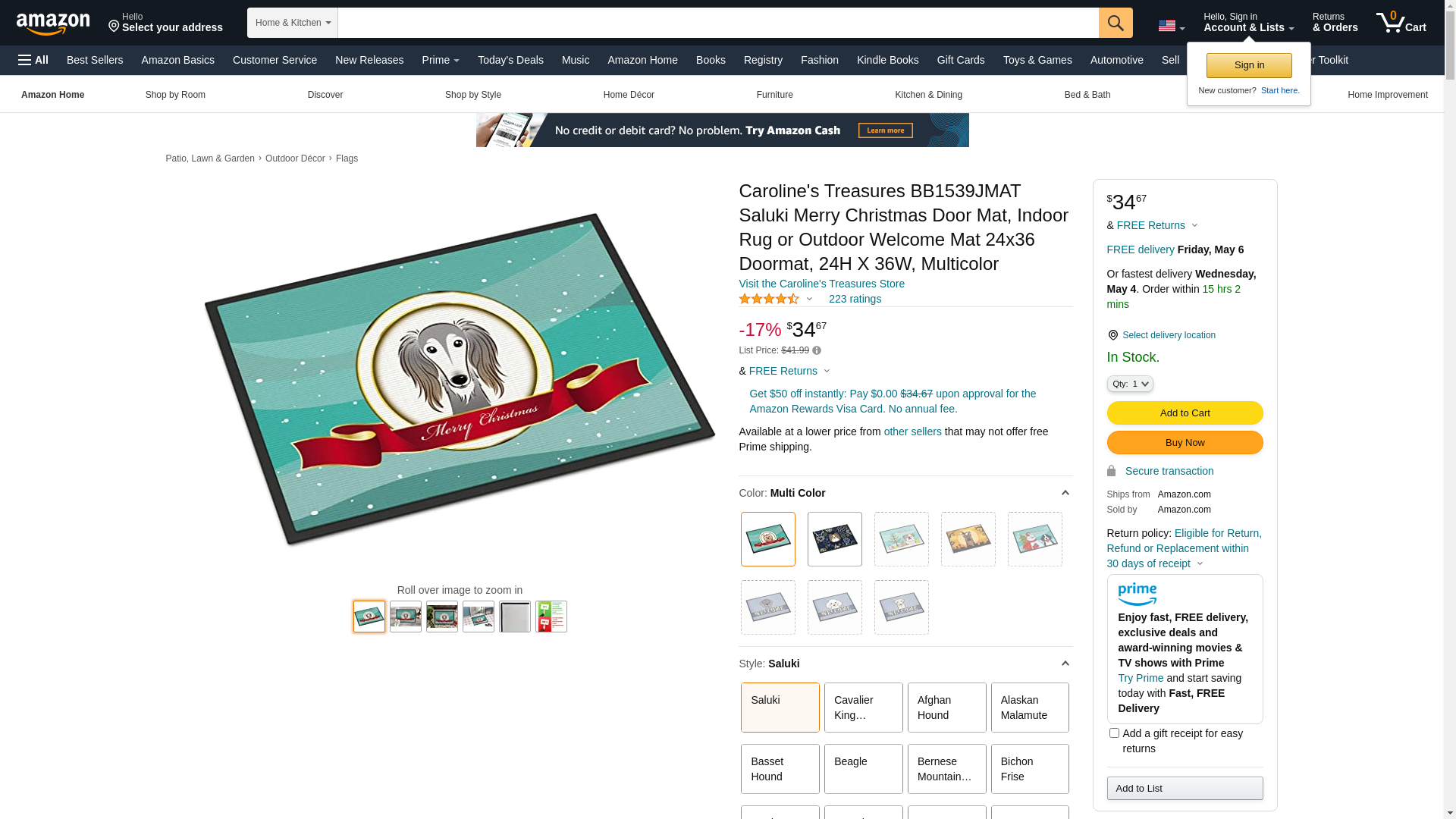1456x819 pixels.
Task: Visit the Caroline's Treasures Store link
Action: click(x=821, y=284)
